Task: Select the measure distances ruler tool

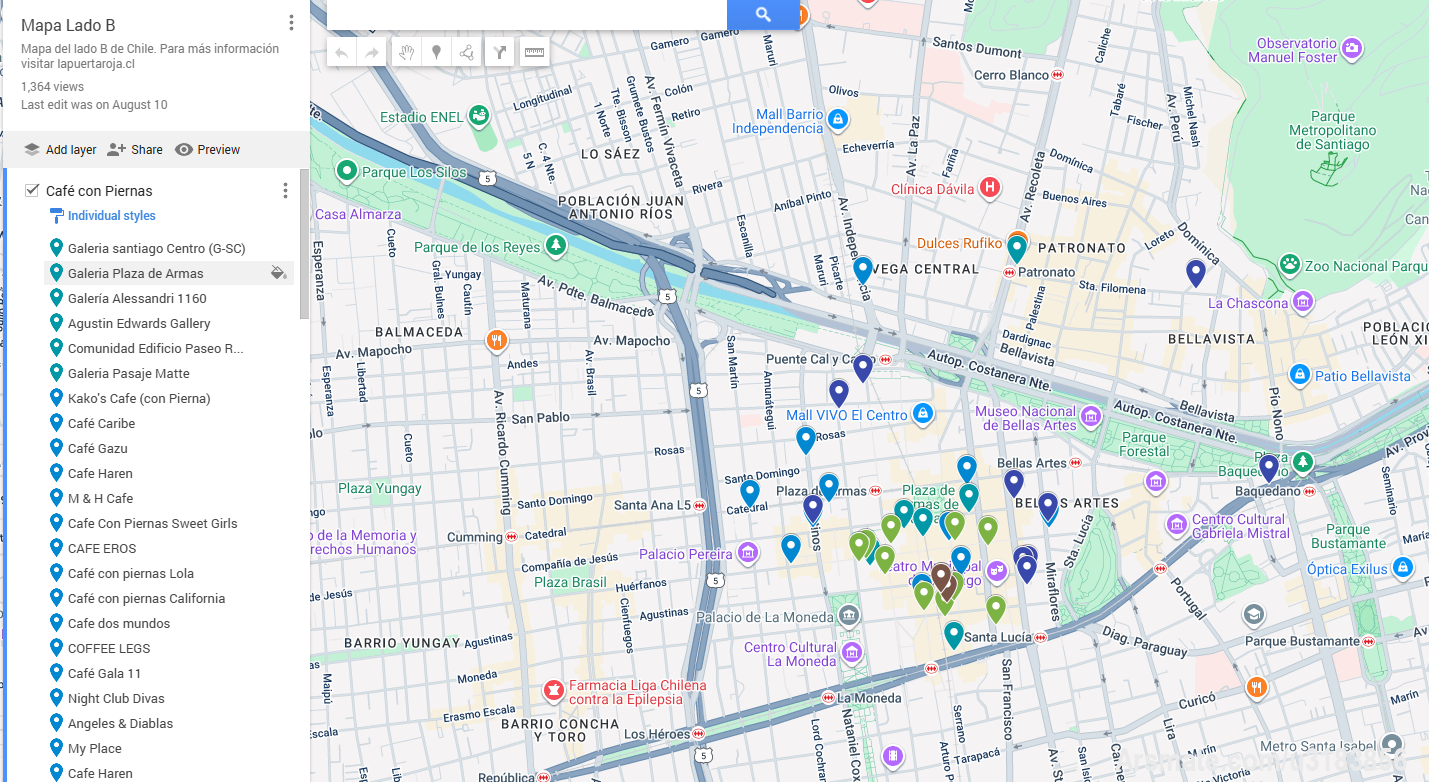Action: [534, 53]
